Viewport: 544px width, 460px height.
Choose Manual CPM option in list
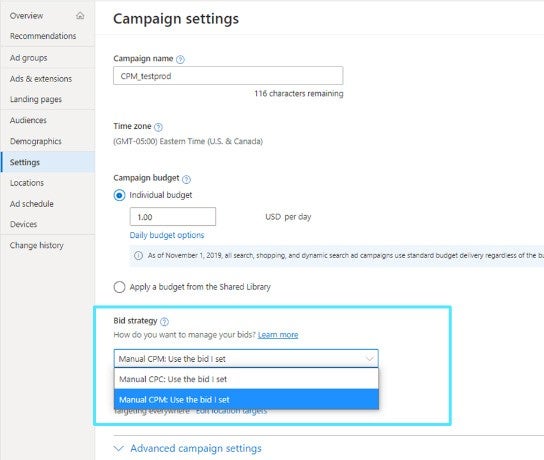[246, 399]
